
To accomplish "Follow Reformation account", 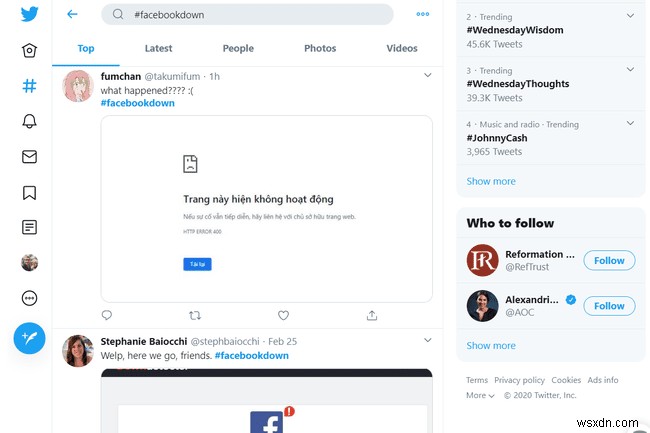I will [x=609, y=260].
